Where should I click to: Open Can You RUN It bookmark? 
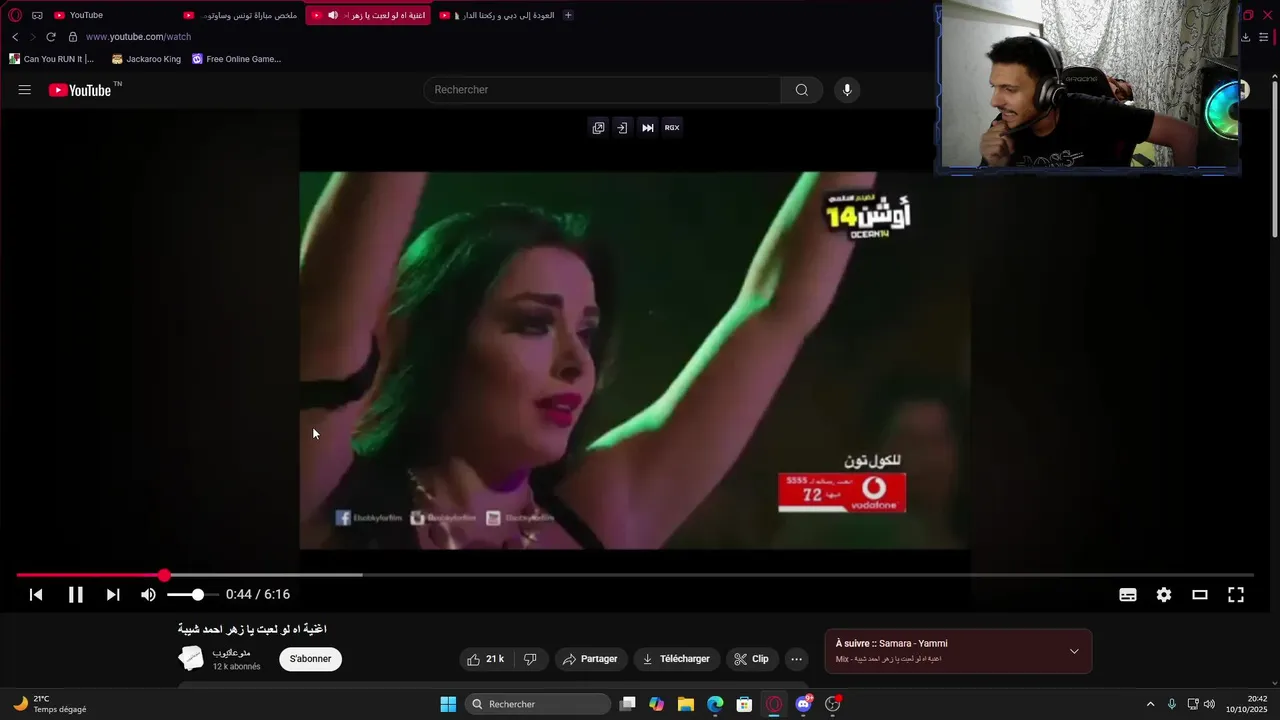pos(51,59)
